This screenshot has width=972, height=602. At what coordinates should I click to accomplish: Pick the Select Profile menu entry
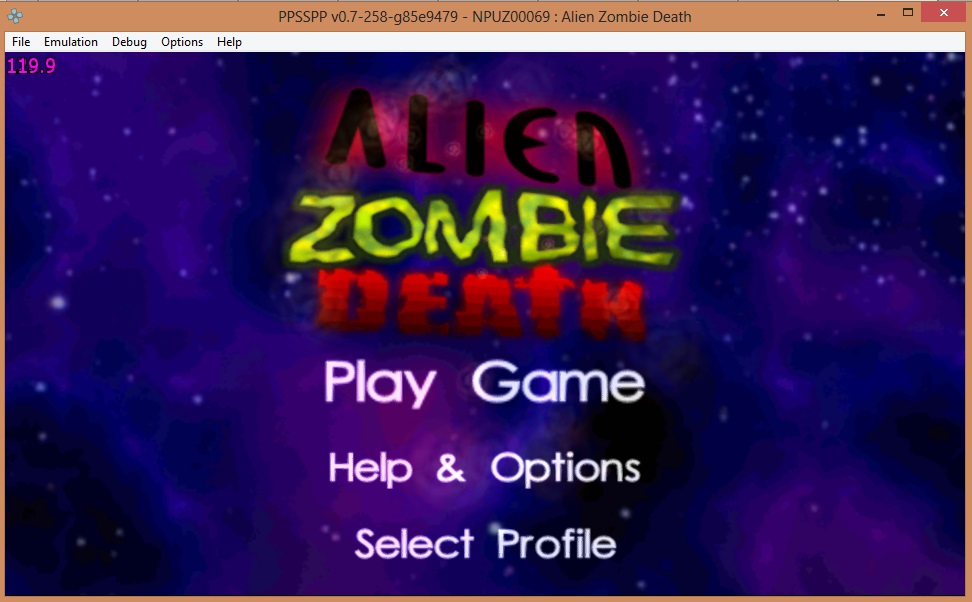485,544
